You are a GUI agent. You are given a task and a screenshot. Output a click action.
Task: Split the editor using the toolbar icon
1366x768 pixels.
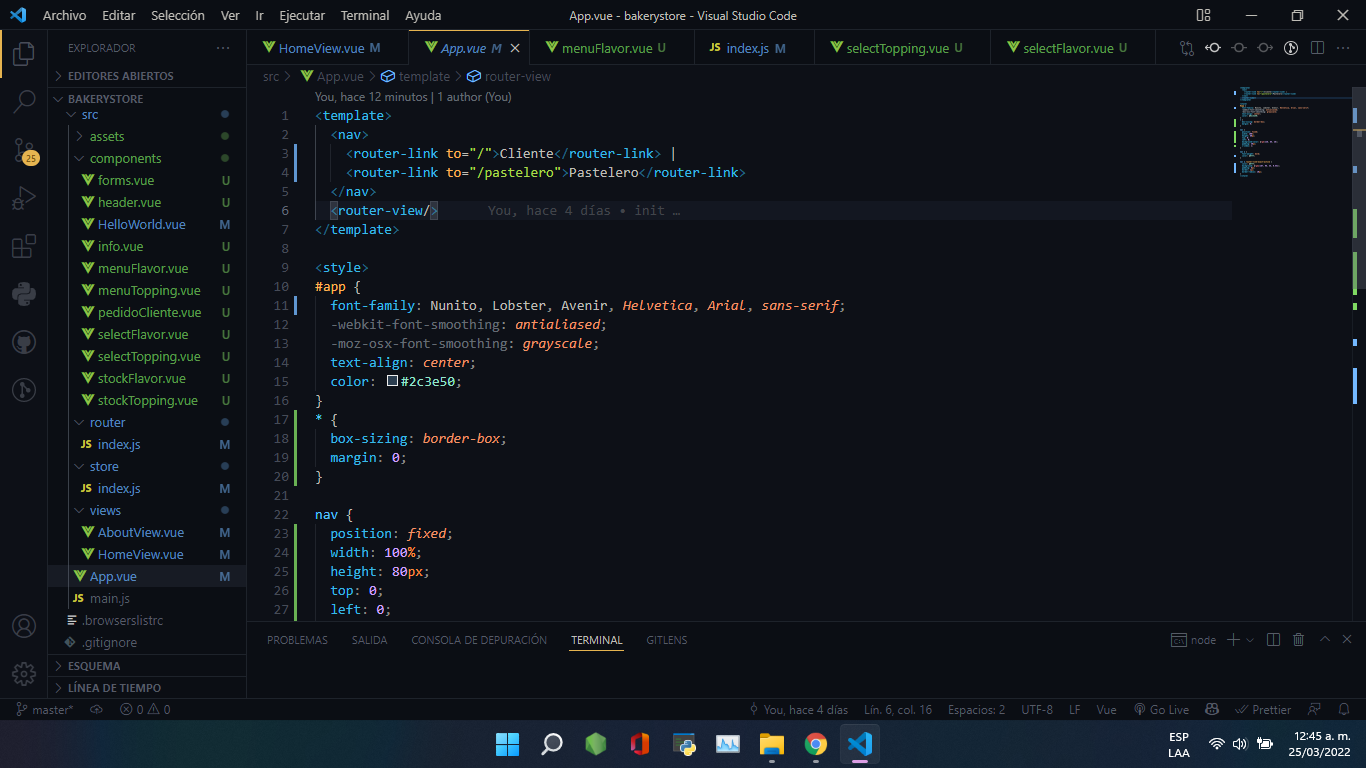(1316, 47)
